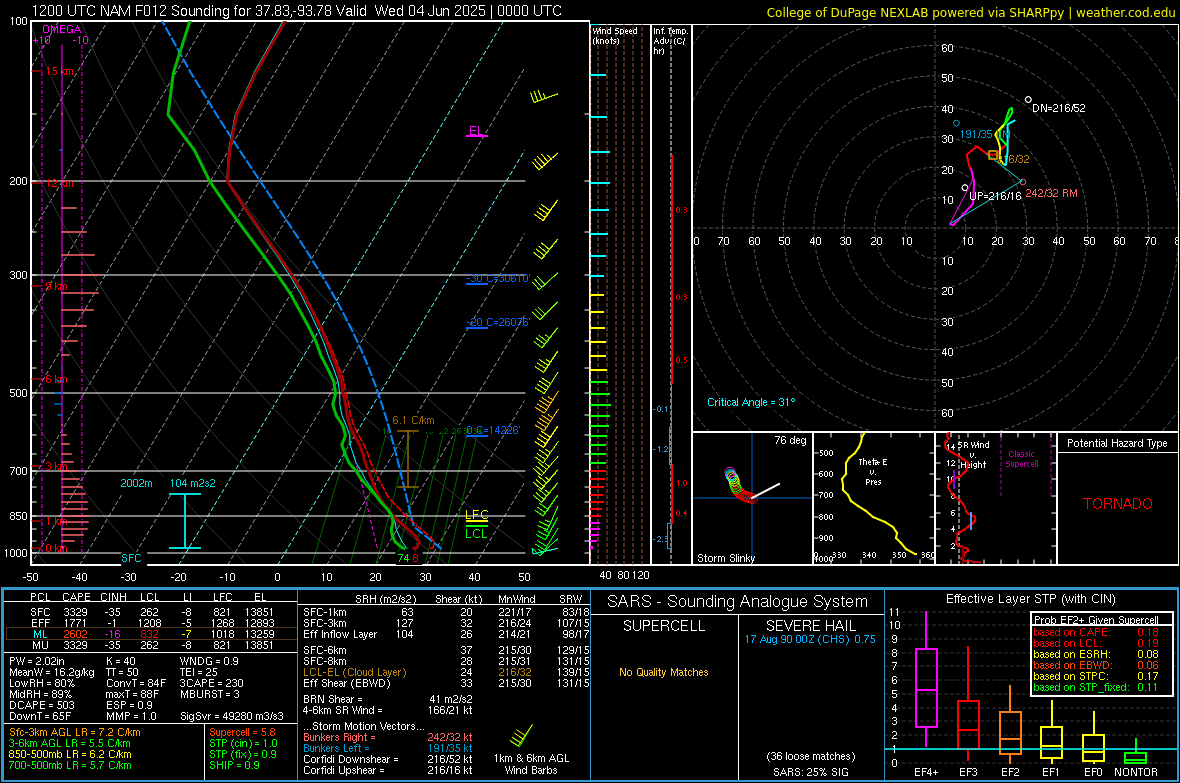Click the Eff Inflow Layer row
The width and height of the screenshot is (1180, 783).
pos(446,635)
